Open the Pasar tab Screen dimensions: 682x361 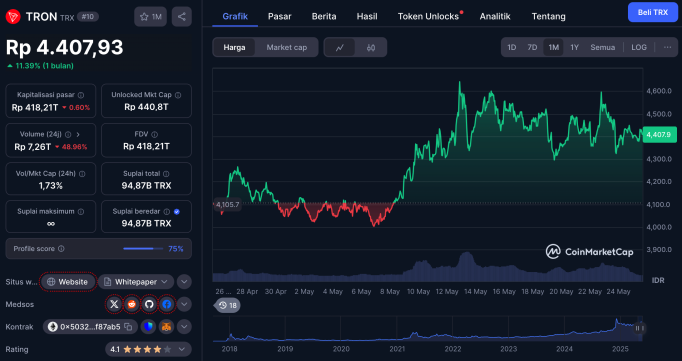coord(280,17)
